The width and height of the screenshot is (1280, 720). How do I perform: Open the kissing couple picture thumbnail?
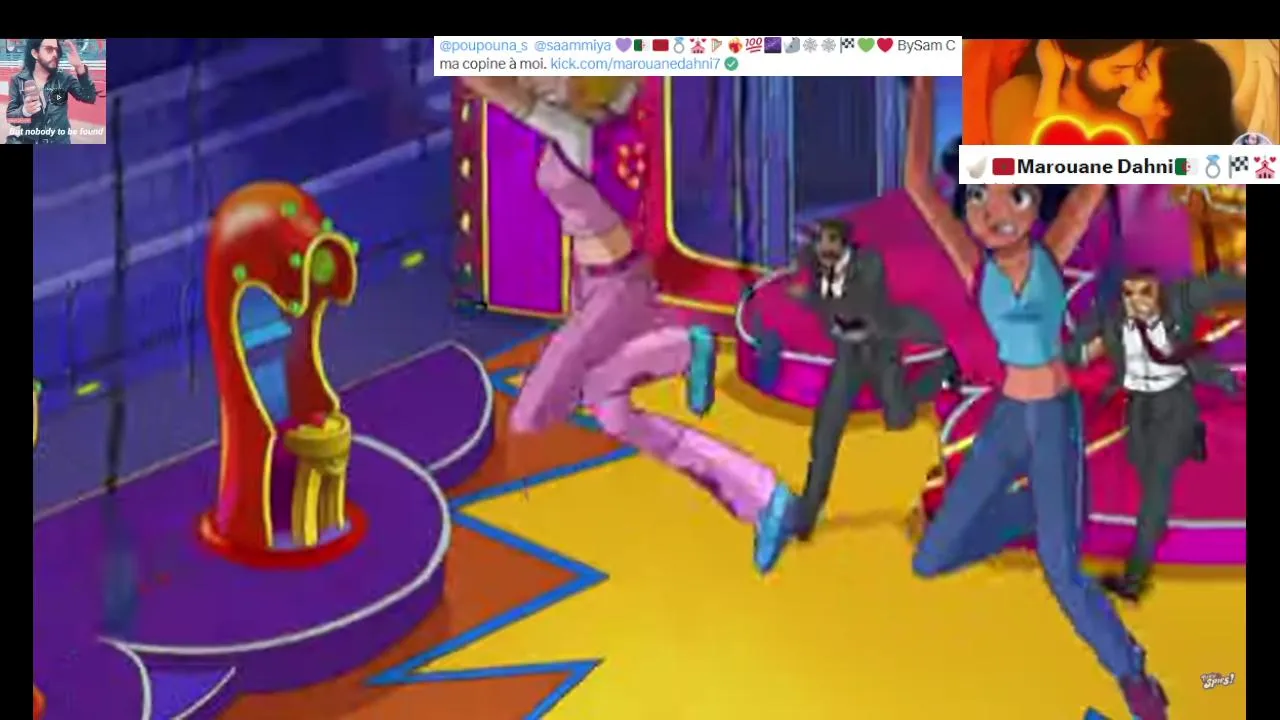[1120, 92]
